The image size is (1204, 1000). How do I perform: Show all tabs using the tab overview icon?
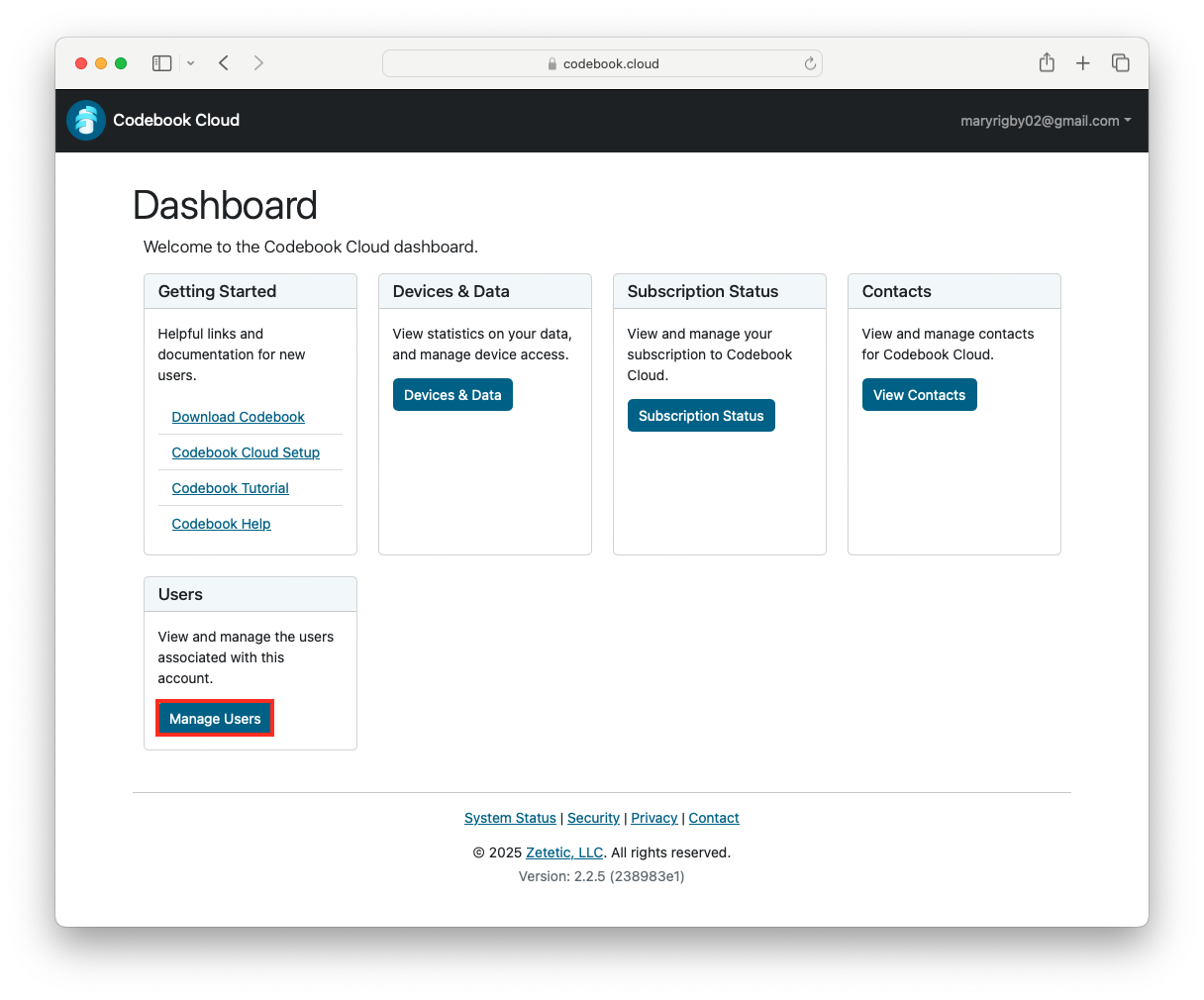[1120, 62]
